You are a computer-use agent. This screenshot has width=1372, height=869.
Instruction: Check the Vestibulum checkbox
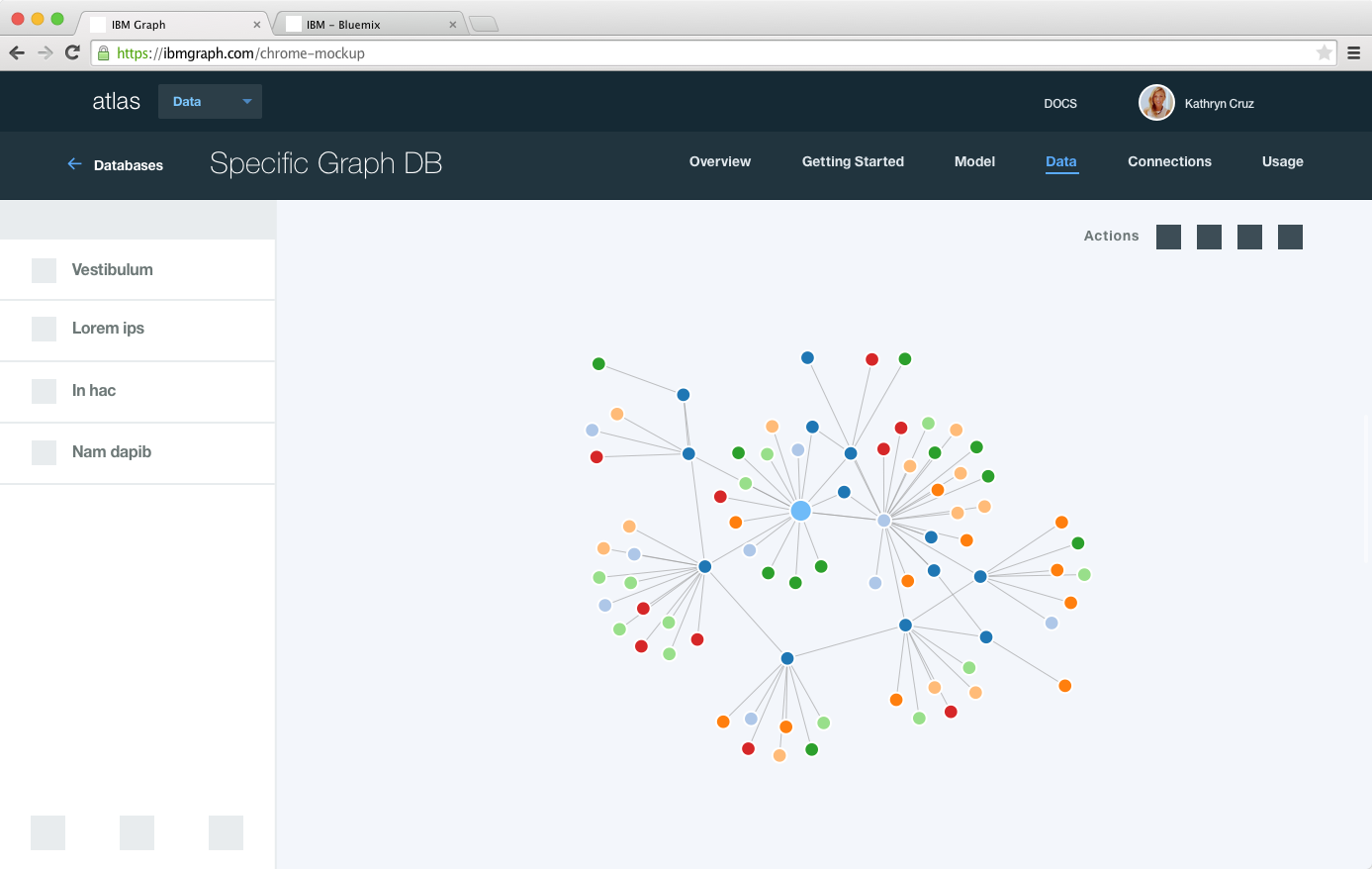point(44,270)
